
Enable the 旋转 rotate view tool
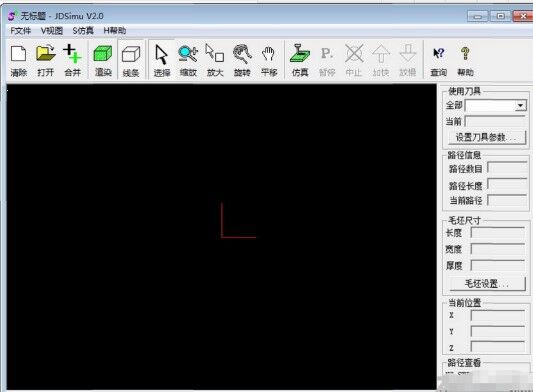(x=242, y=60)
